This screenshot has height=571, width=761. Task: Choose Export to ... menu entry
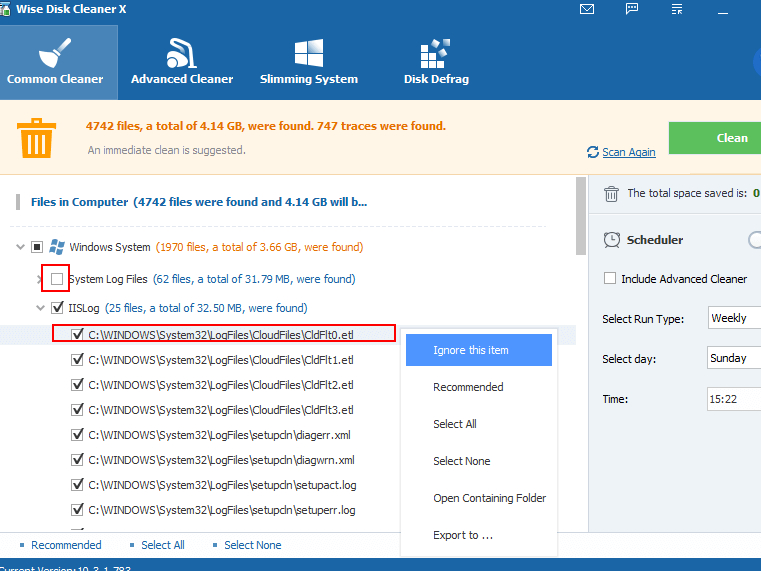(x=479, y=535)
